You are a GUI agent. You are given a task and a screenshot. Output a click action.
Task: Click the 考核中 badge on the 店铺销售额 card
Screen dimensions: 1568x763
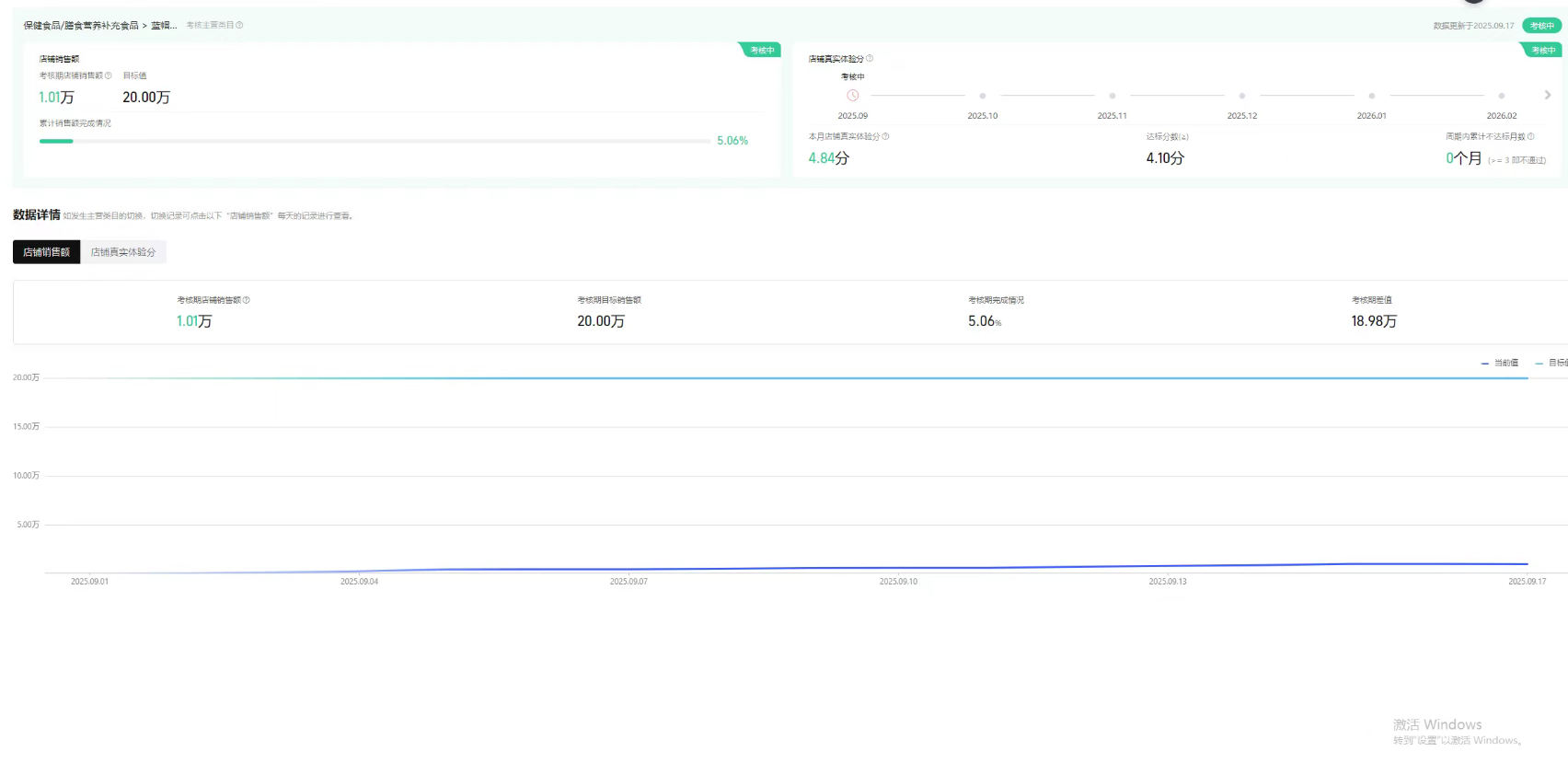[762, 51]
